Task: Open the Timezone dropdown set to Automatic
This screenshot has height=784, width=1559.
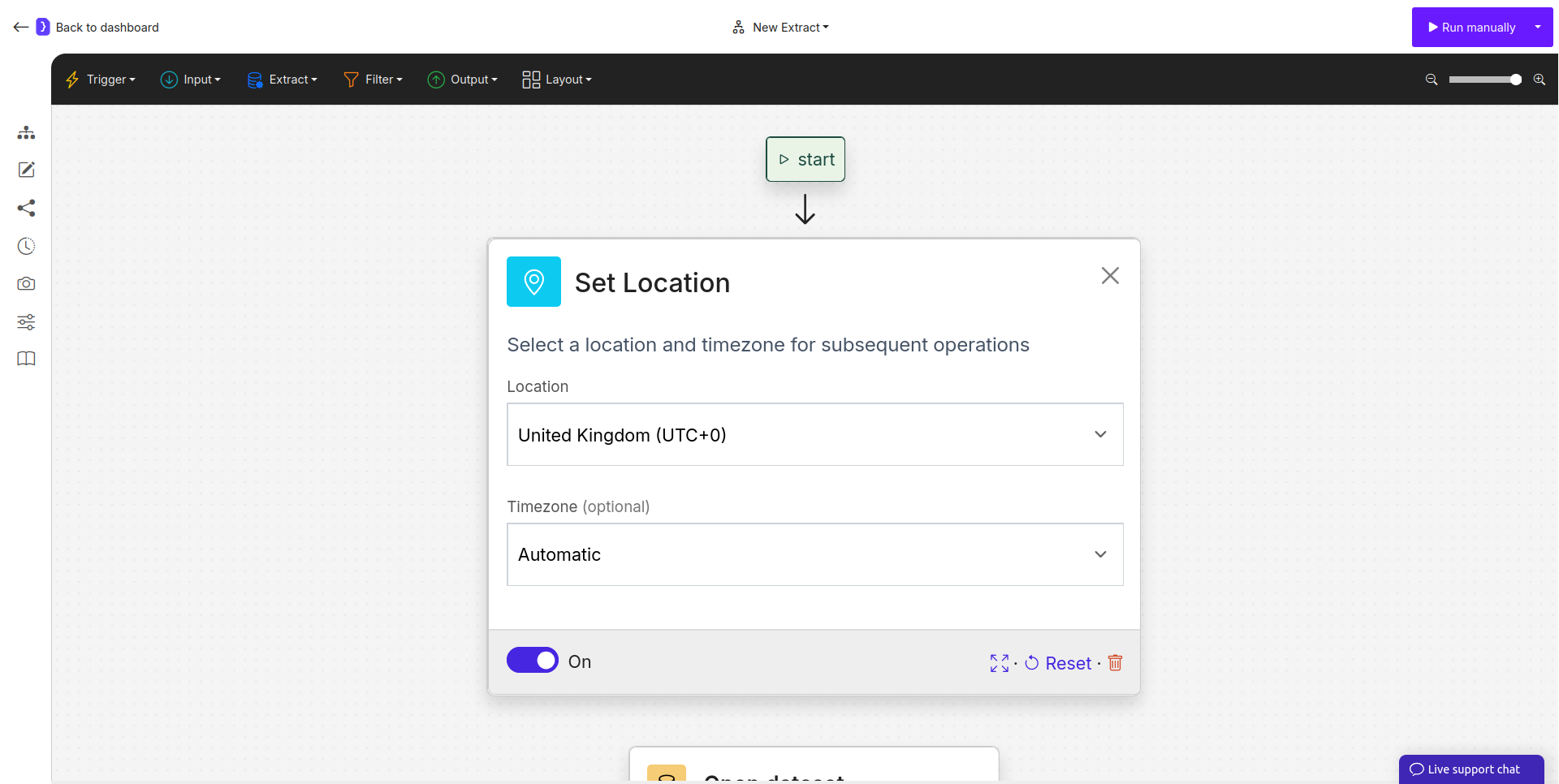Action: 814,554
